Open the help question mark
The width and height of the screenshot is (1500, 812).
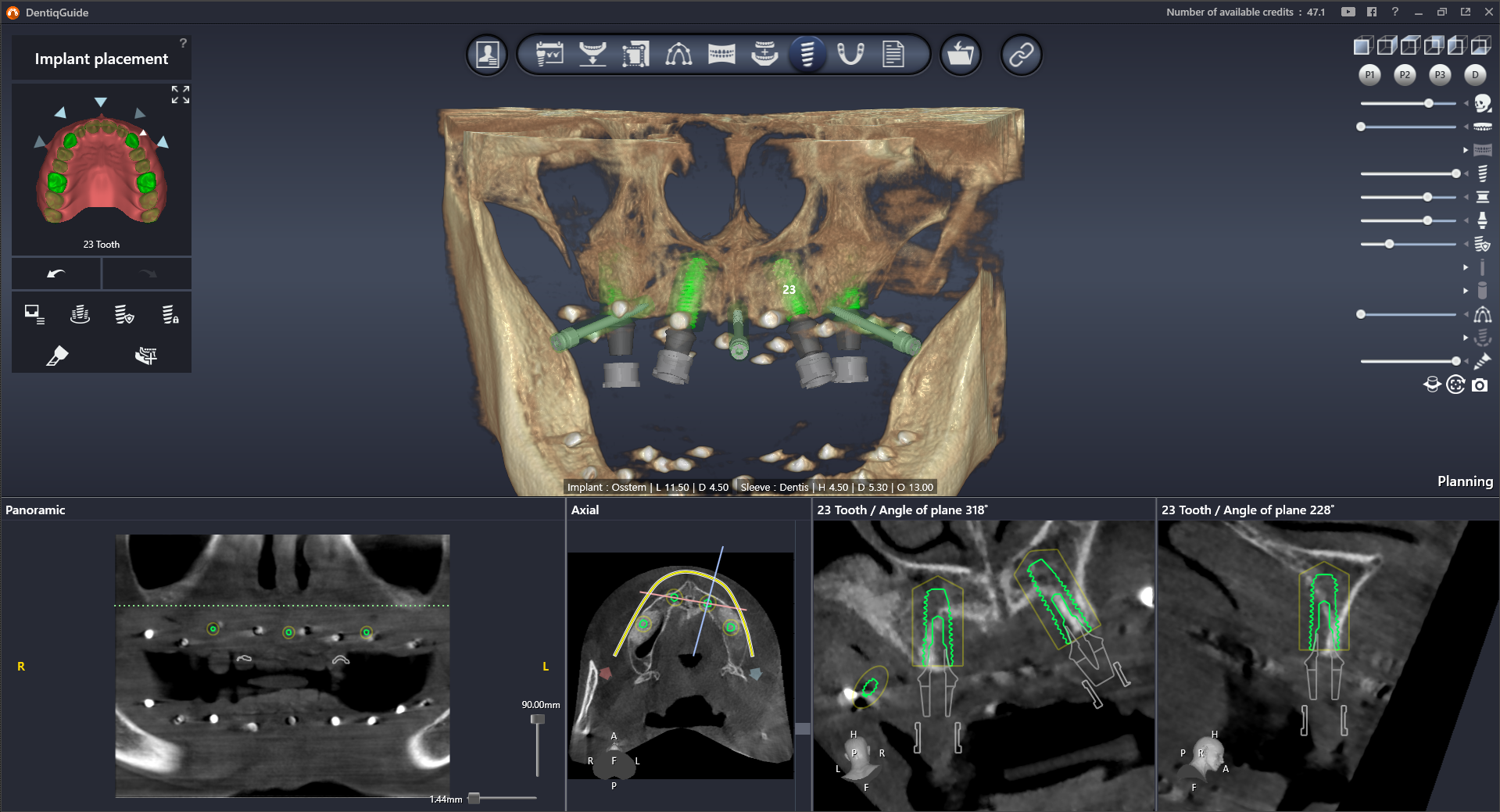point(1394,13)
